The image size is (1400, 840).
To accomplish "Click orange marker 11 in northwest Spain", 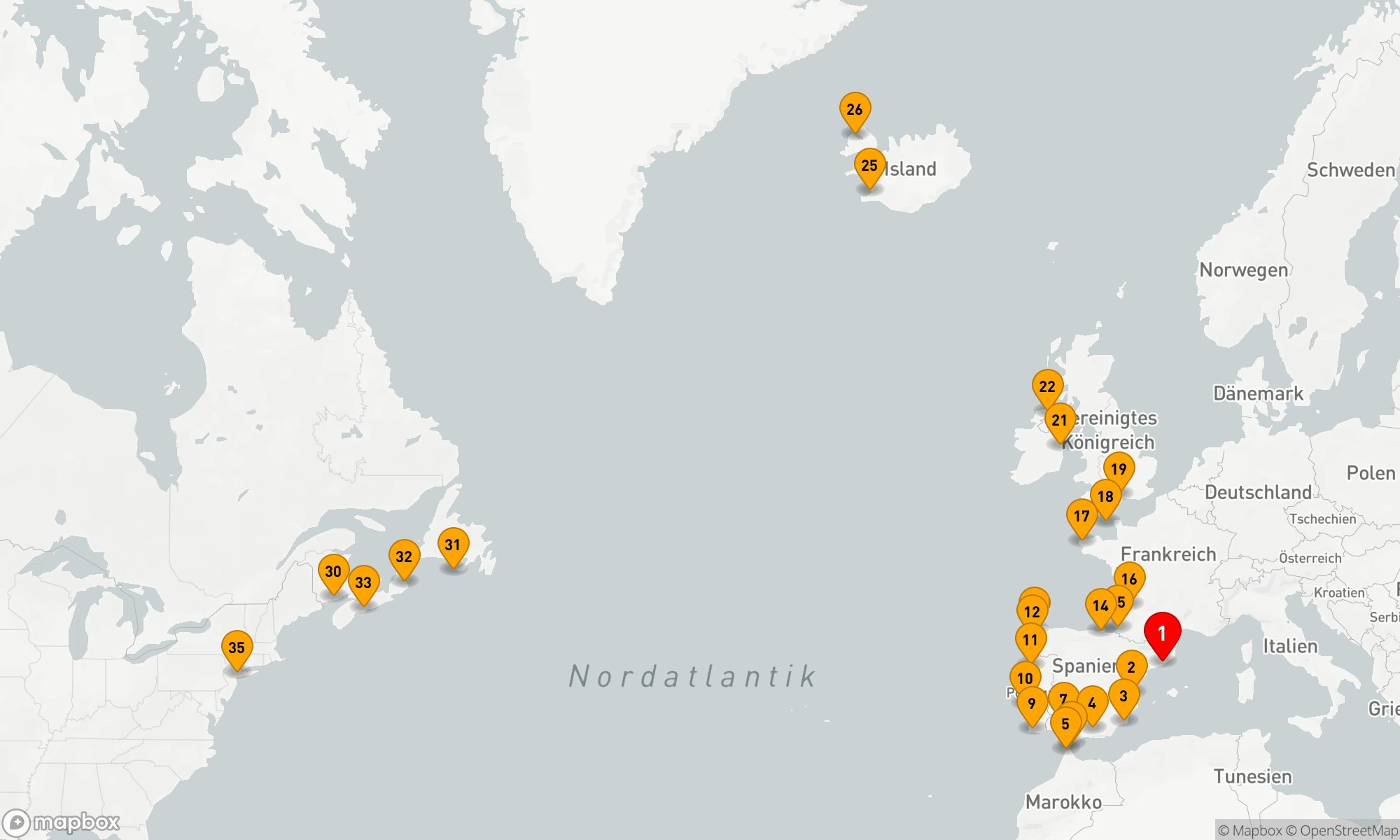I will pyautogui.click(x=1030, y=640).
